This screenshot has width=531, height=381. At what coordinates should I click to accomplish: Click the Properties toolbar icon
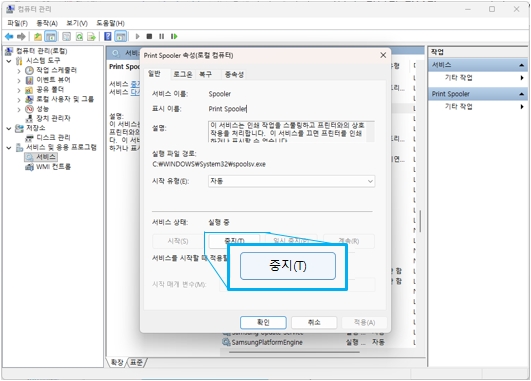(66, 36)
